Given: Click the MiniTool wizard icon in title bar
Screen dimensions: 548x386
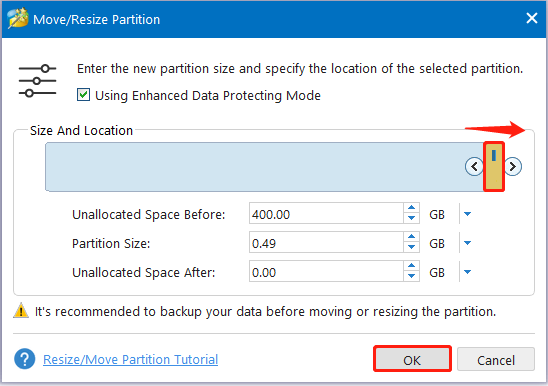Looking at the screenshot, I should (17, 18).
